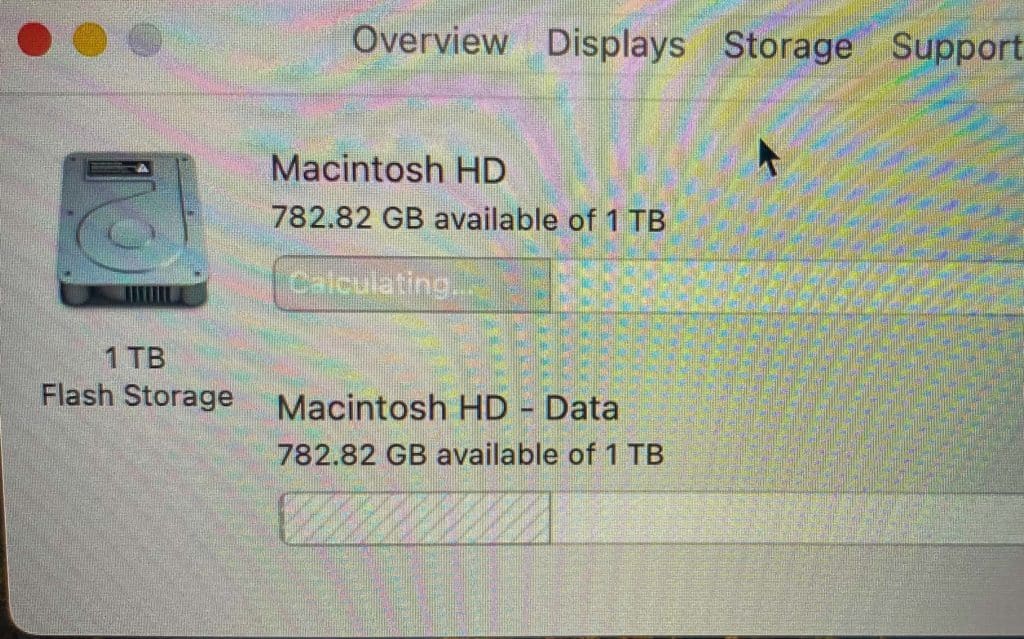
Task: Click the Macintosh HD - Data volume name
Action: (x=448, y=408)
